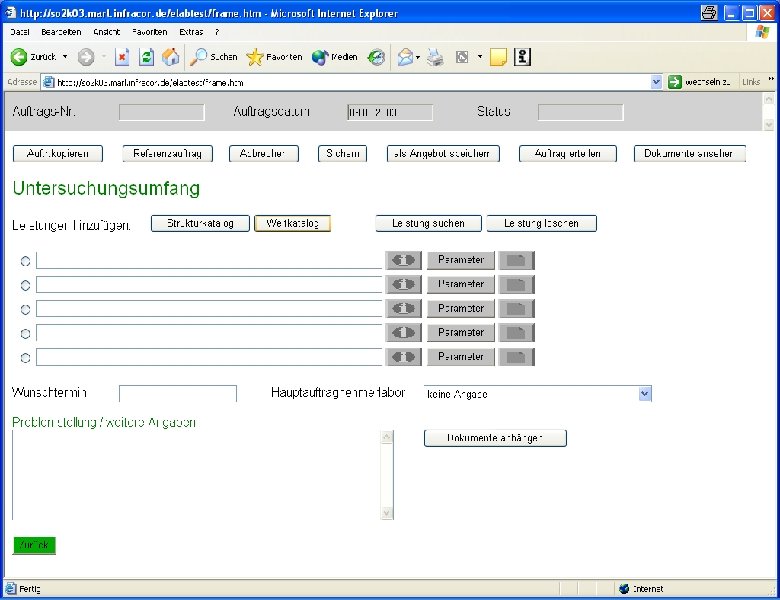
Task: Click the green wechseln zu go arrow
Action: [x=674, y=82]
